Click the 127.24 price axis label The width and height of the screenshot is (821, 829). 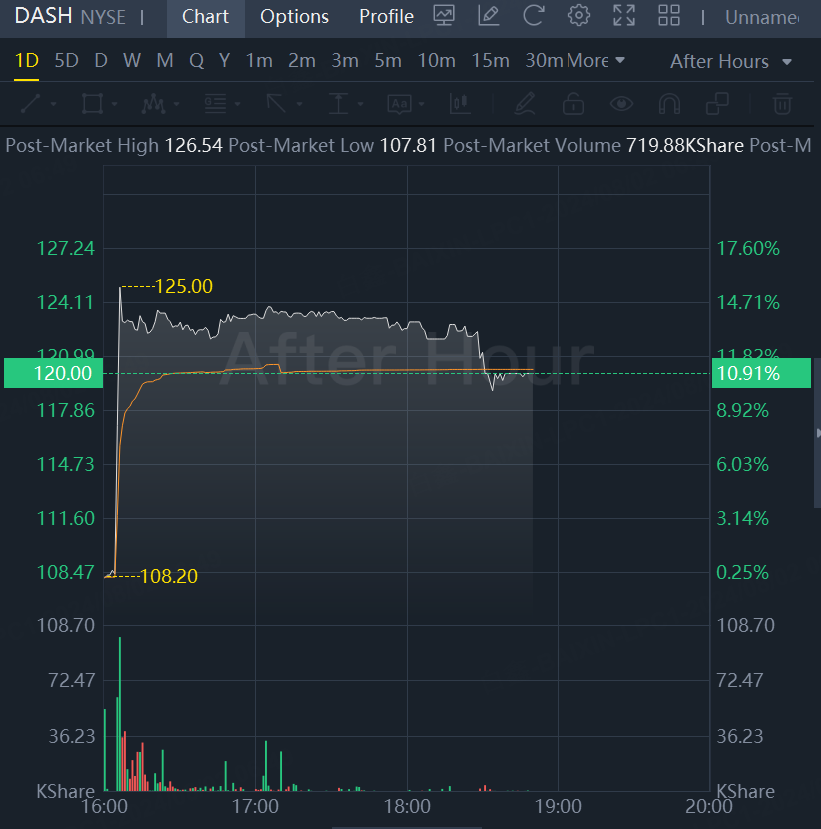pos(66,248)
